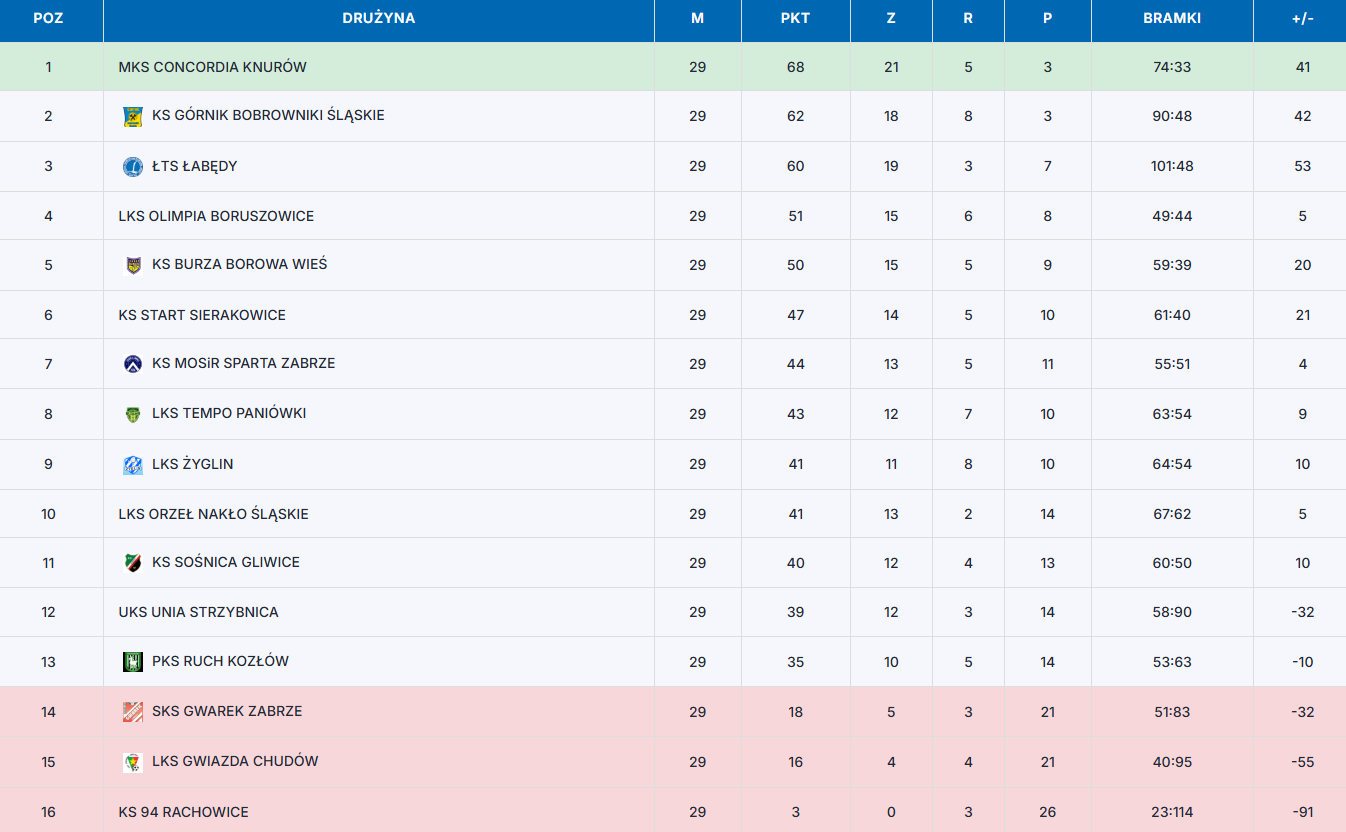This screenshot has width=1346, height=832.
Task: Click the KS Burza Borowa Wieś crest
Action: point(133,265)
